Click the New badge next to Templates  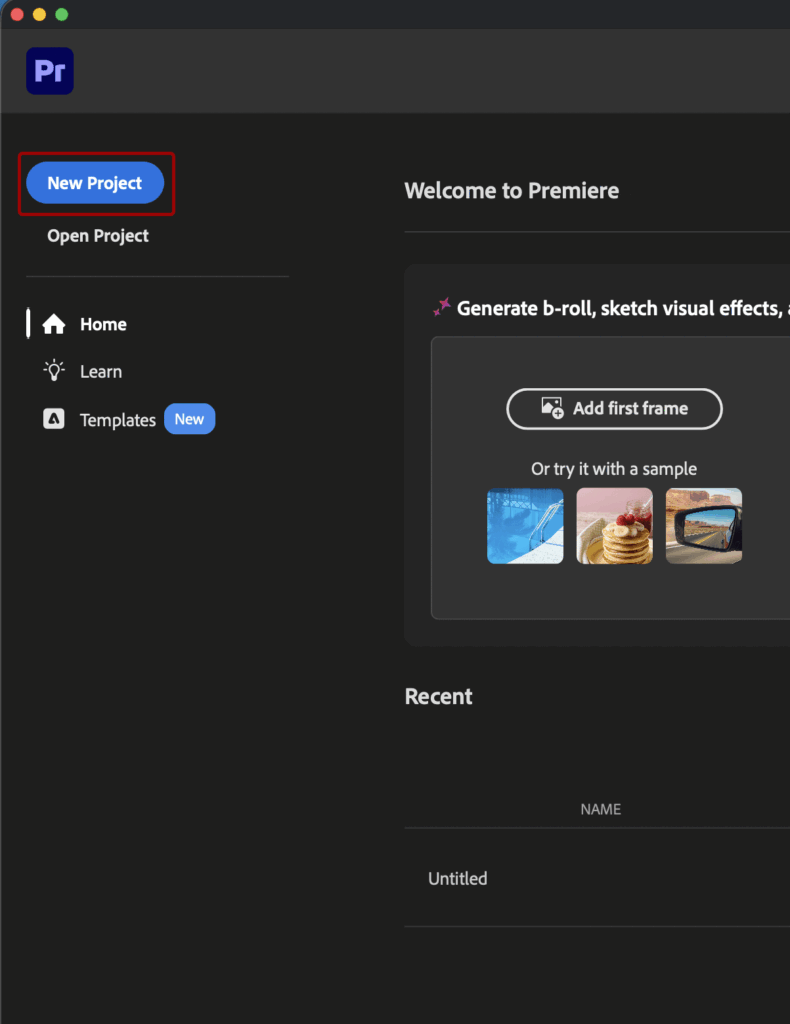[x=189, y=419]
